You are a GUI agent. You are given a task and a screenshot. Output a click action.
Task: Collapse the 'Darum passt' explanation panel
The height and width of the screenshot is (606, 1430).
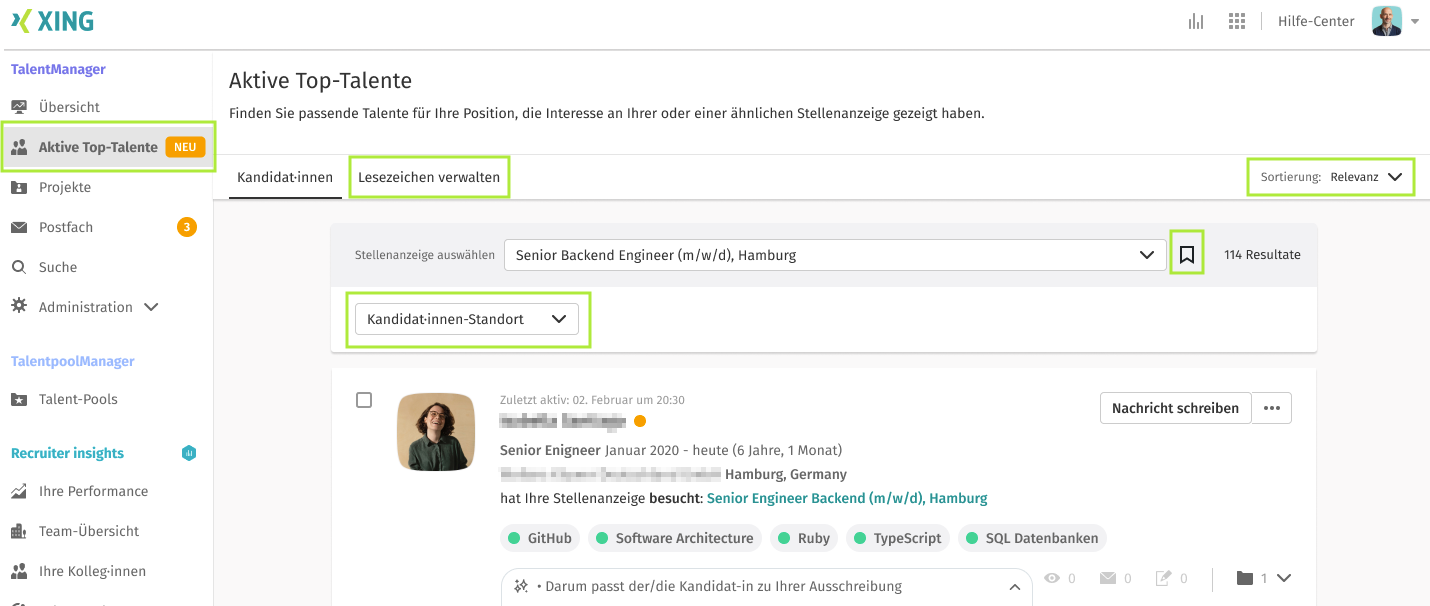(1014, 587)
